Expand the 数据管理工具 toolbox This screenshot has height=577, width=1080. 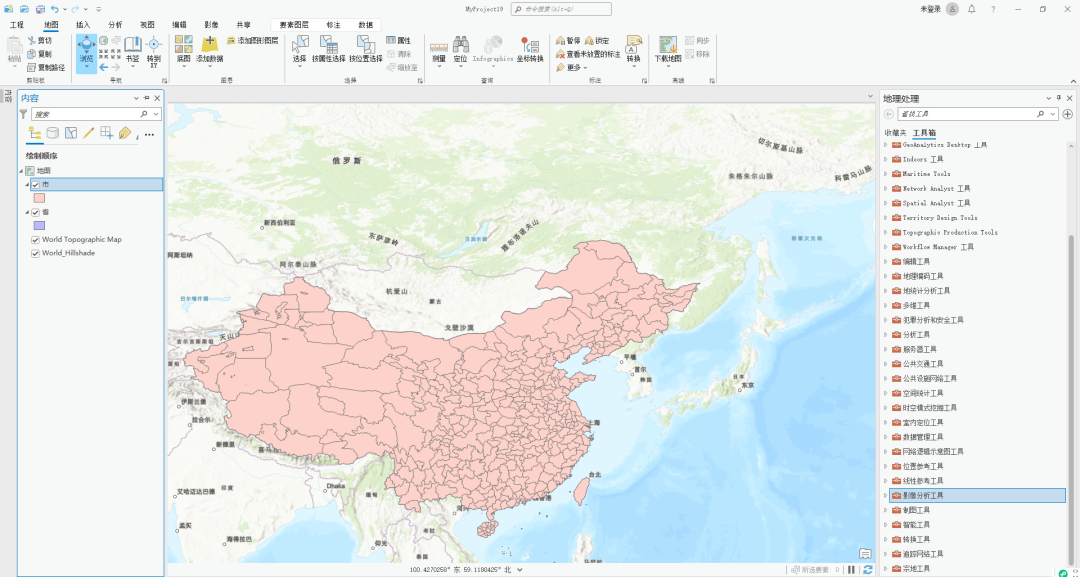coord(886,437)
